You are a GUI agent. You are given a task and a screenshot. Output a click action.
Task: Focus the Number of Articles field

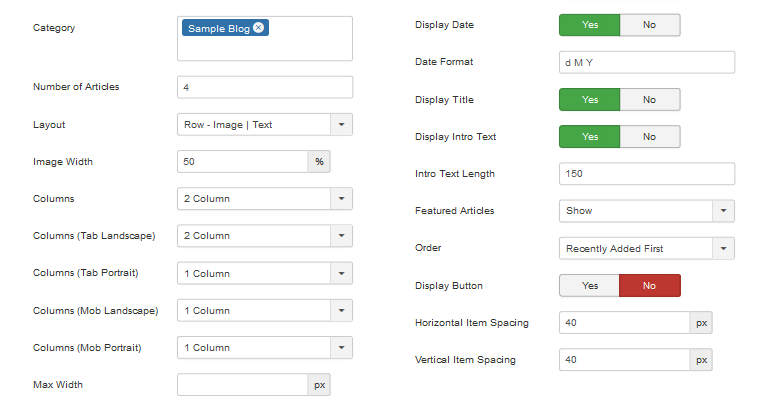click(x=264, y=87)
